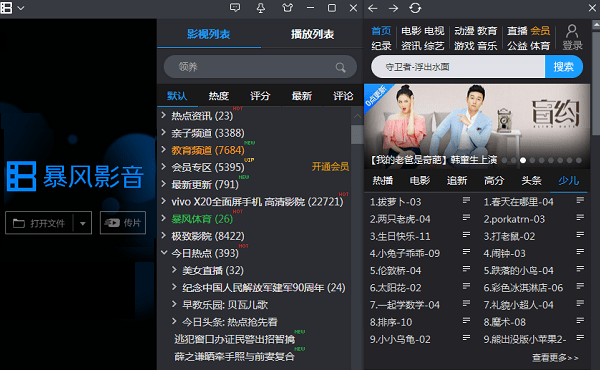Image resolution: width=600 pixels, height=370 pixels.
Task: Play 逃犯窗口办证民警出招智擒 item
Action: pyautogui.click(x=235, y=339)
